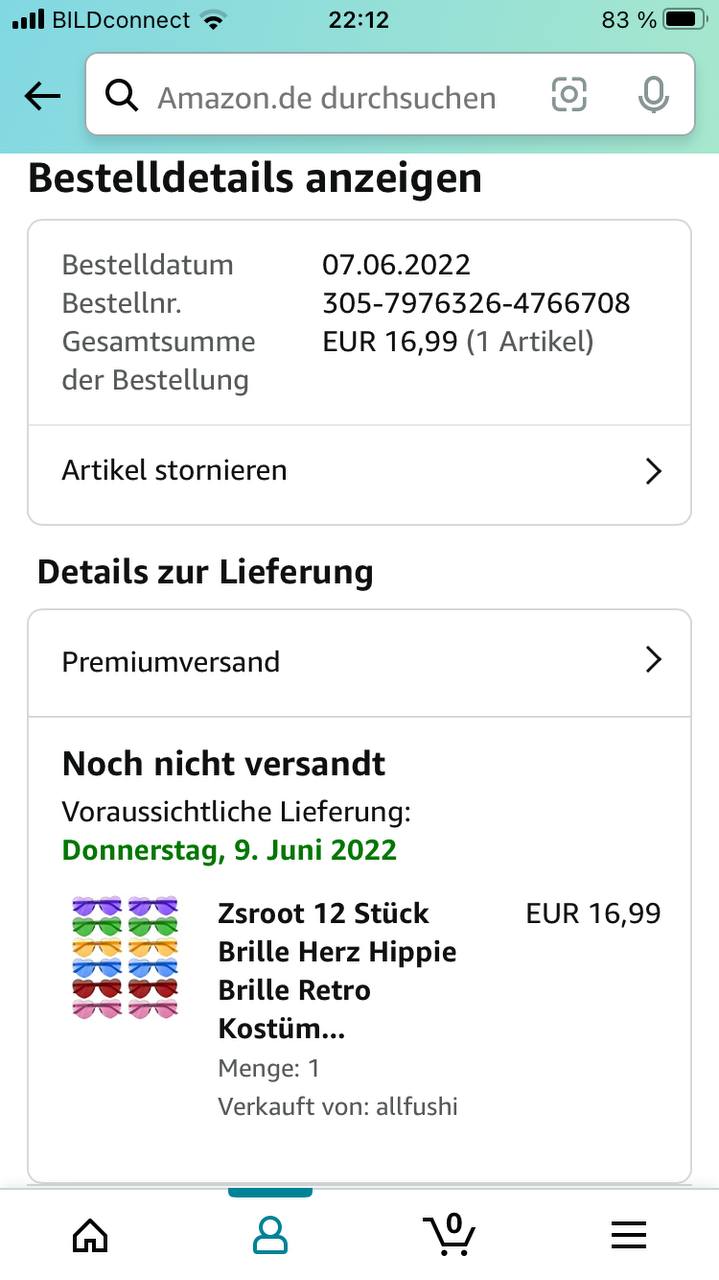The width and height of the screenshot is (719, 1280).
Task: Open the heart glasses product thumbnail
Action: (125, 958)
